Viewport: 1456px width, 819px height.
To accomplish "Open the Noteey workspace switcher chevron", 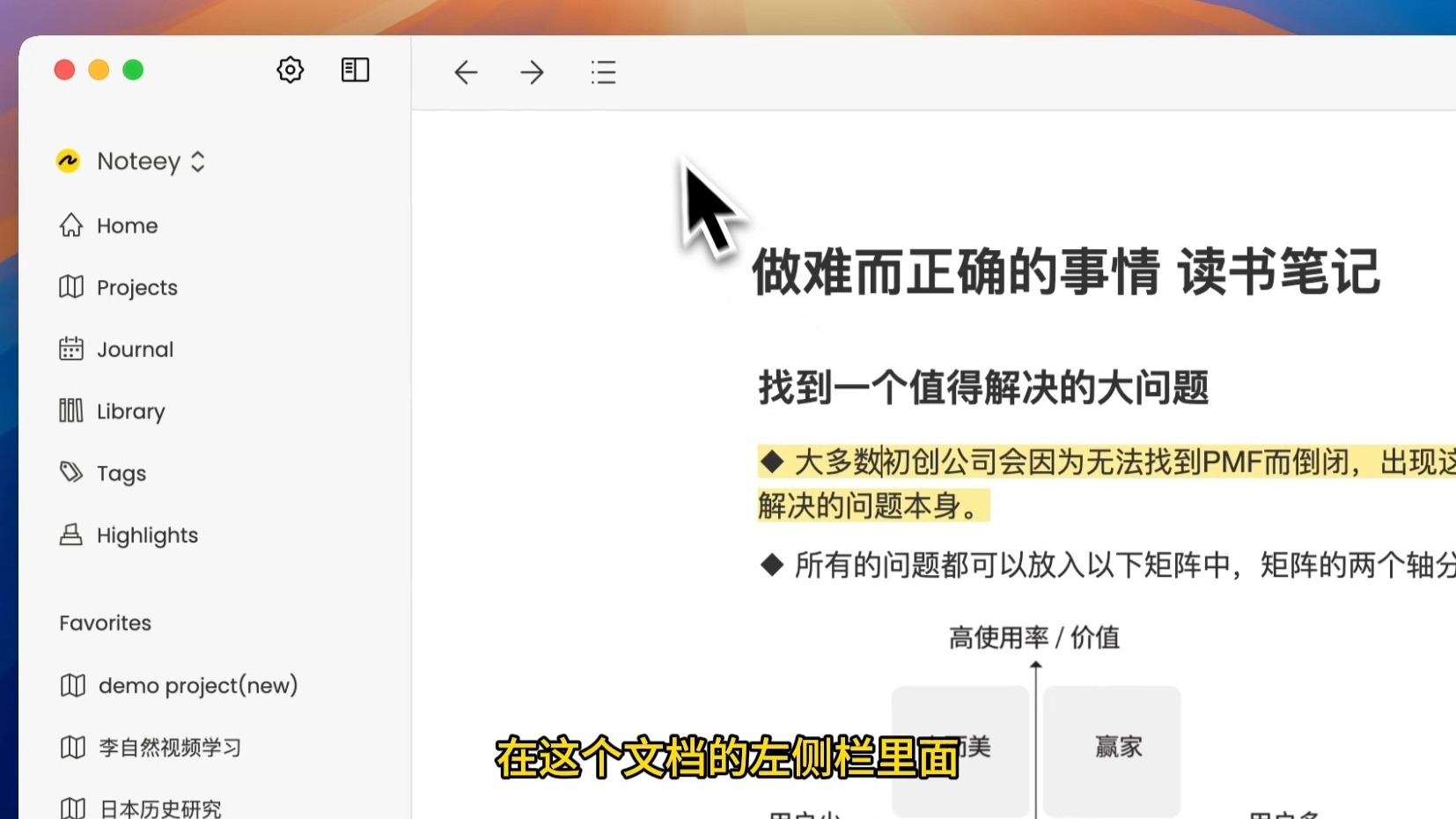I will point(196,161).
